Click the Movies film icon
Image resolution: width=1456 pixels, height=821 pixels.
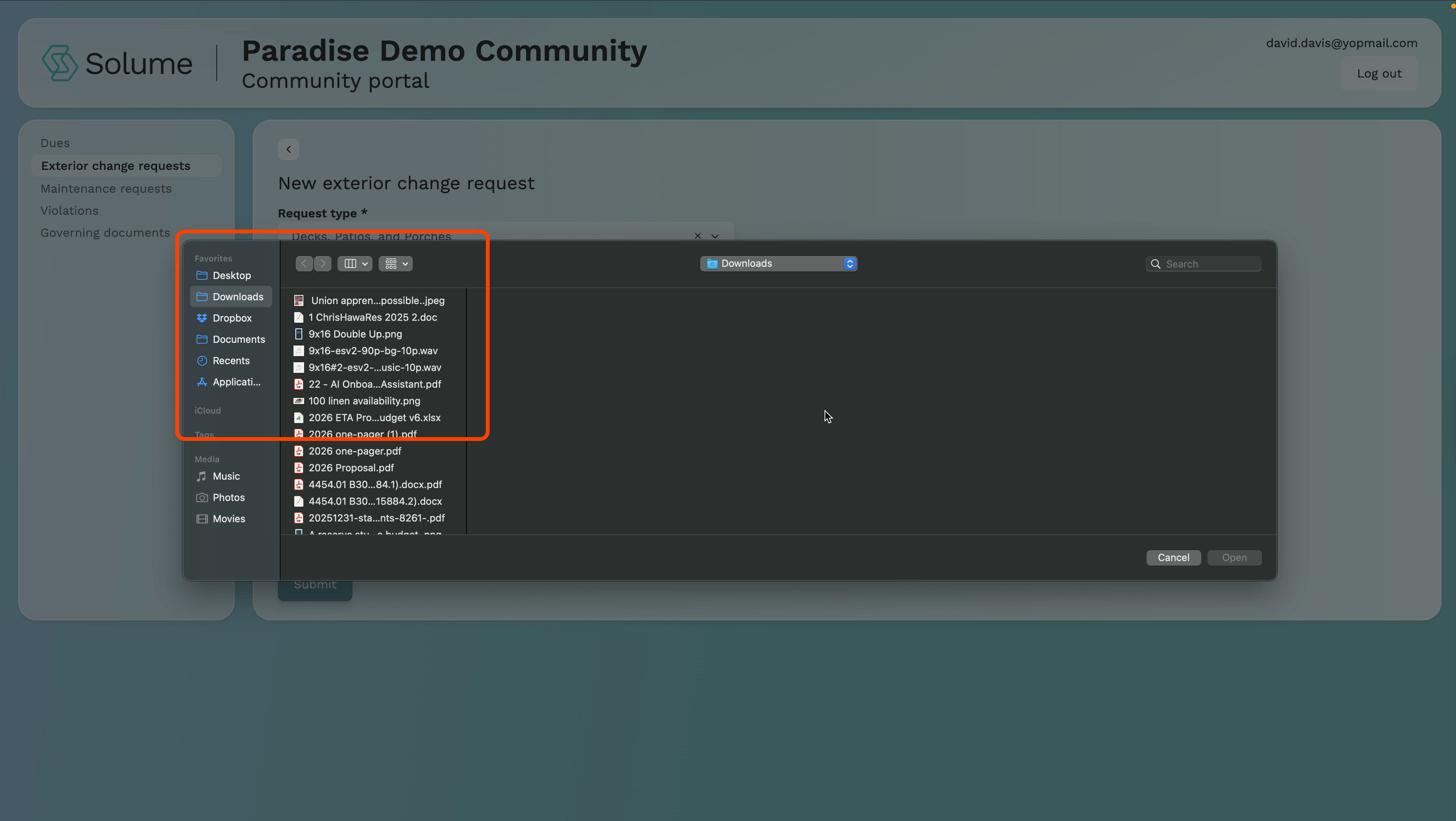tap(202, 519)
